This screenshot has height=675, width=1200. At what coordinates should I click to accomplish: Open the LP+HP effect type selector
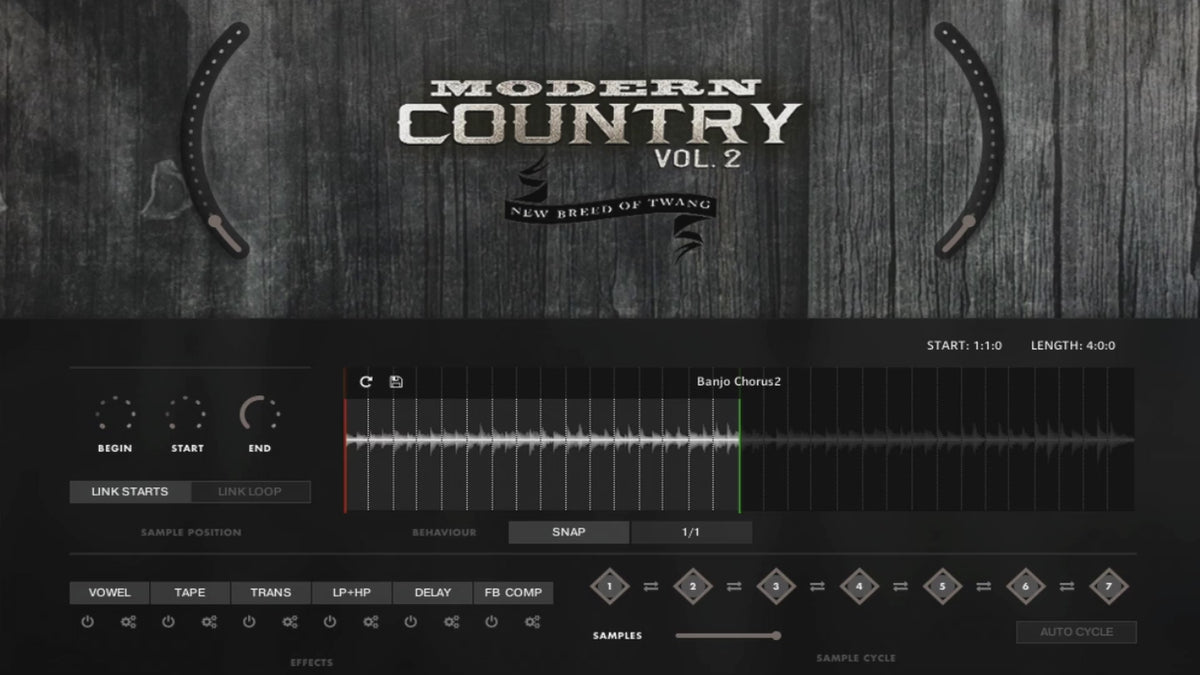click(351, 593)
